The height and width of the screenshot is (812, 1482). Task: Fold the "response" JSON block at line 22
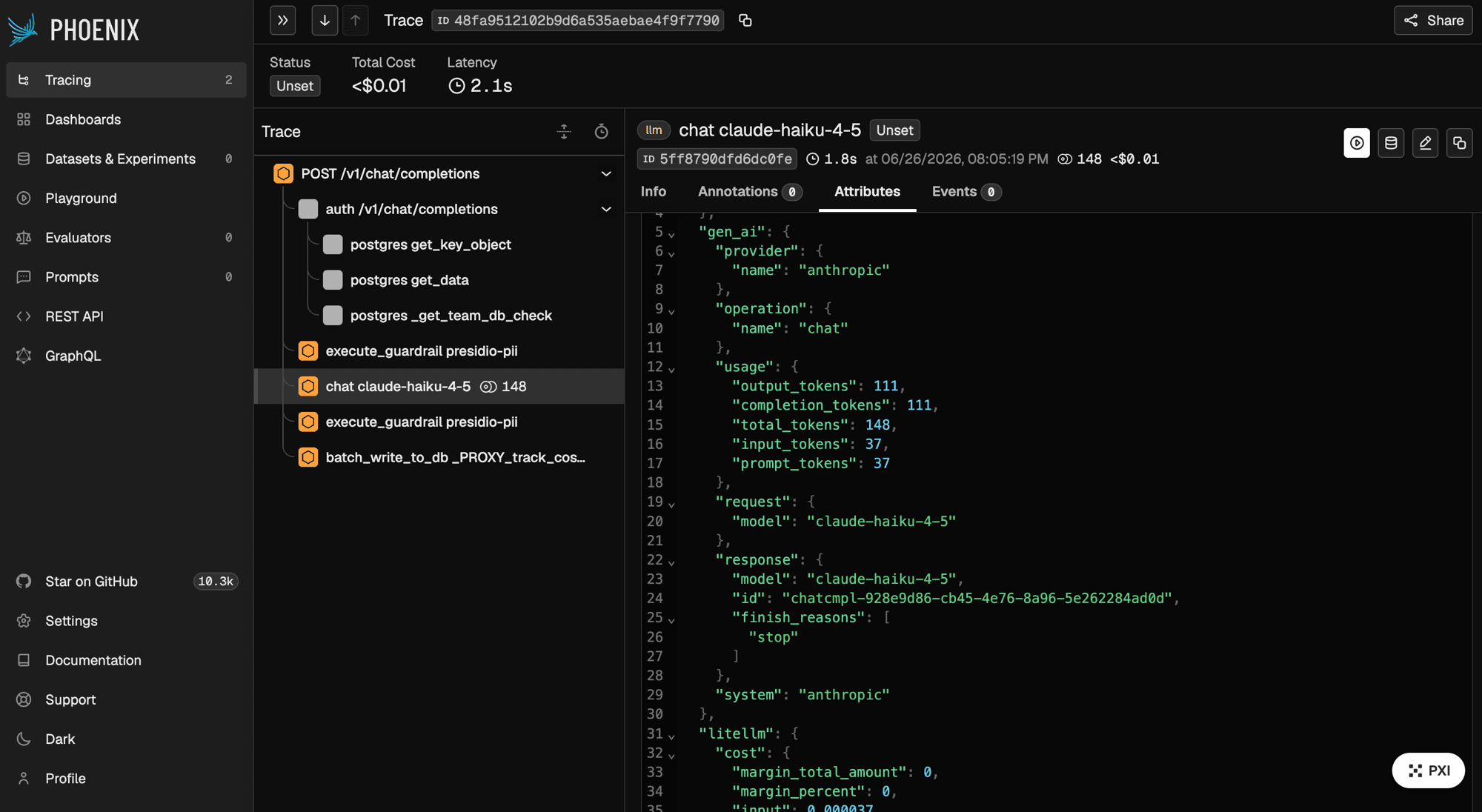(x=671, y=562)
